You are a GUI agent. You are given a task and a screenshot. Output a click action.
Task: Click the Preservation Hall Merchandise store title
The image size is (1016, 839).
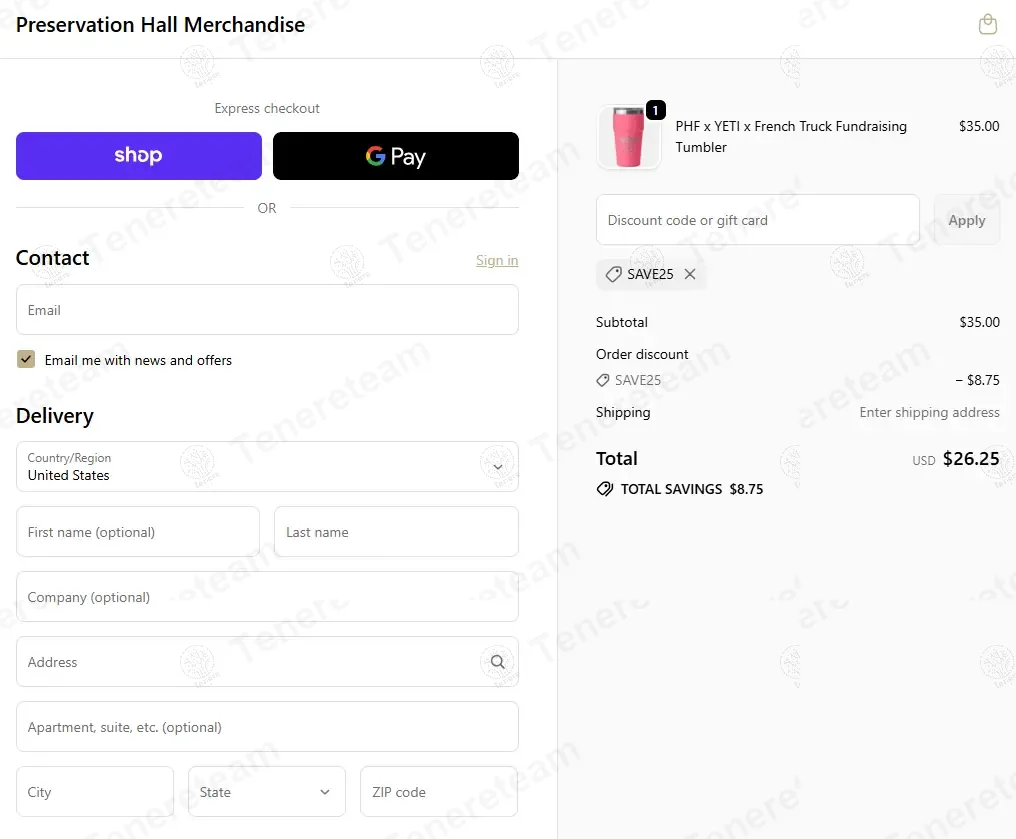click(160, 25)
